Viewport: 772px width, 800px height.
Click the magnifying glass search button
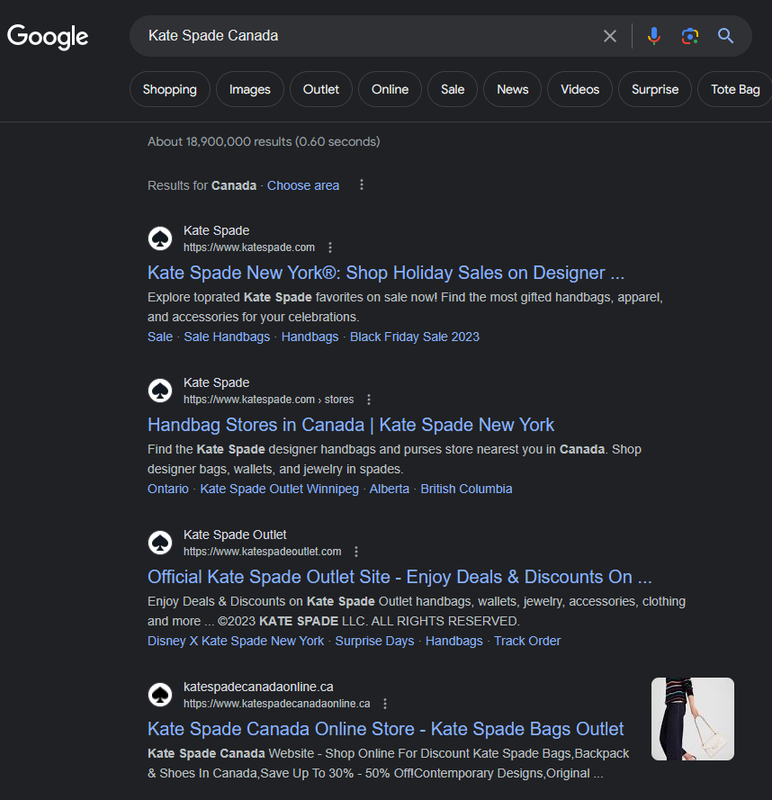pos(726,36)
